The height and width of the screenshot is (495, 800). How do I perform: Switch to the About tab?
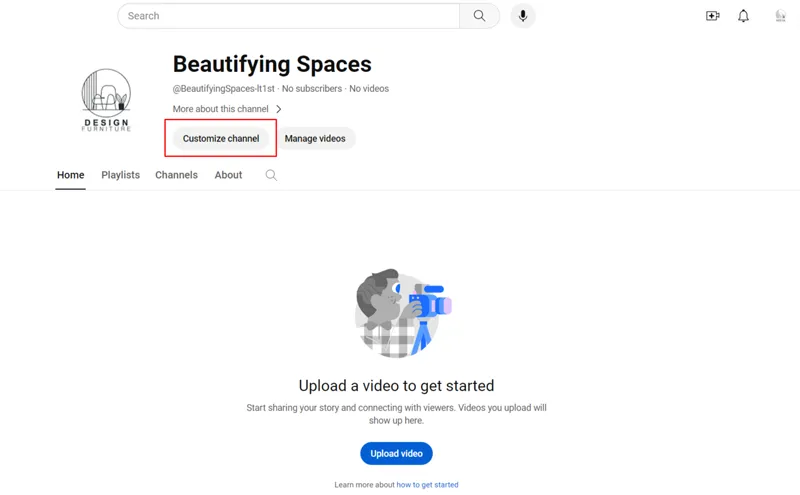[x=228, y=175]
